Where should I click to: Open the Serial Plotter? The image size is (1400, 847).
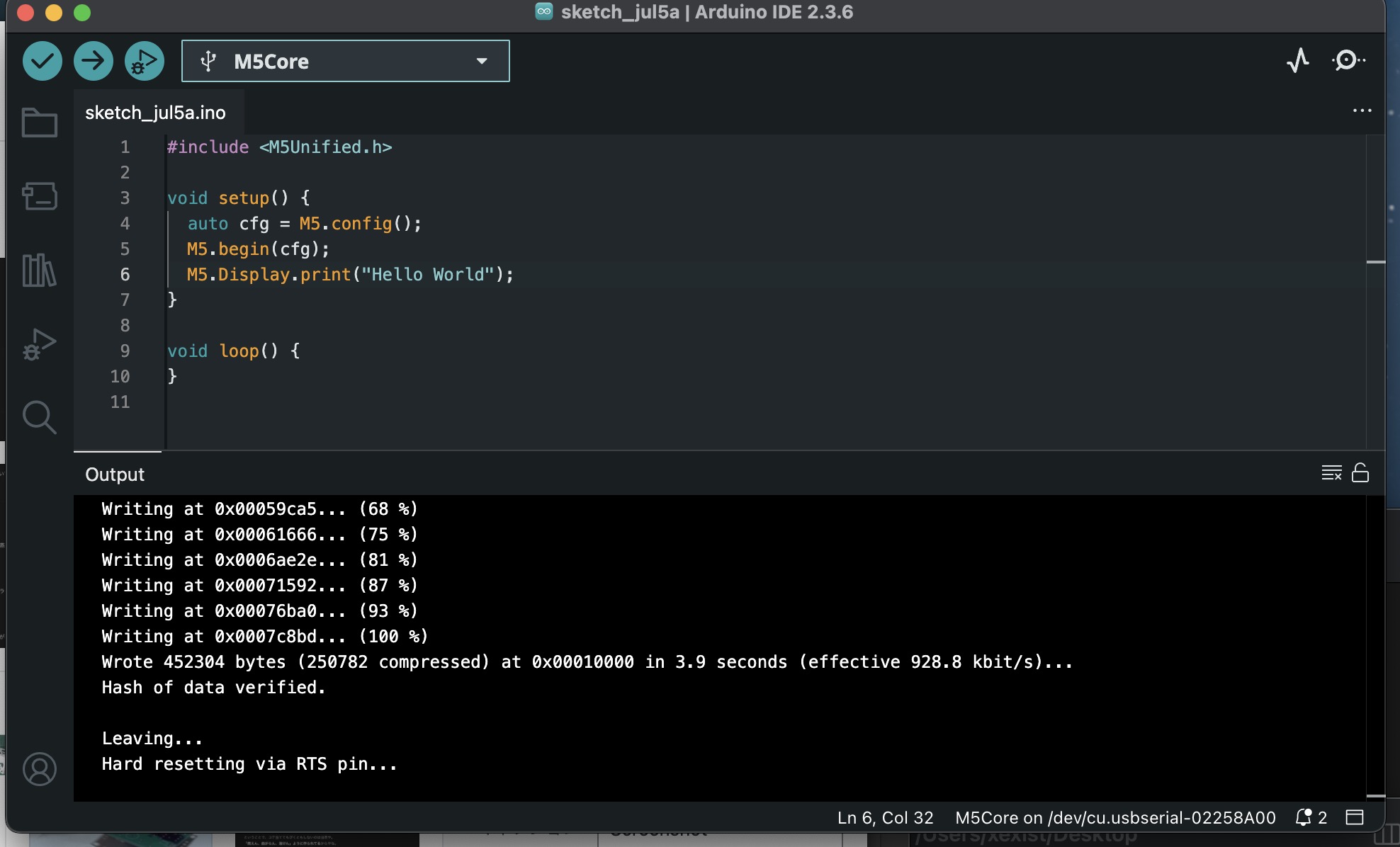pyautogui.click(x=1298, y=60)
